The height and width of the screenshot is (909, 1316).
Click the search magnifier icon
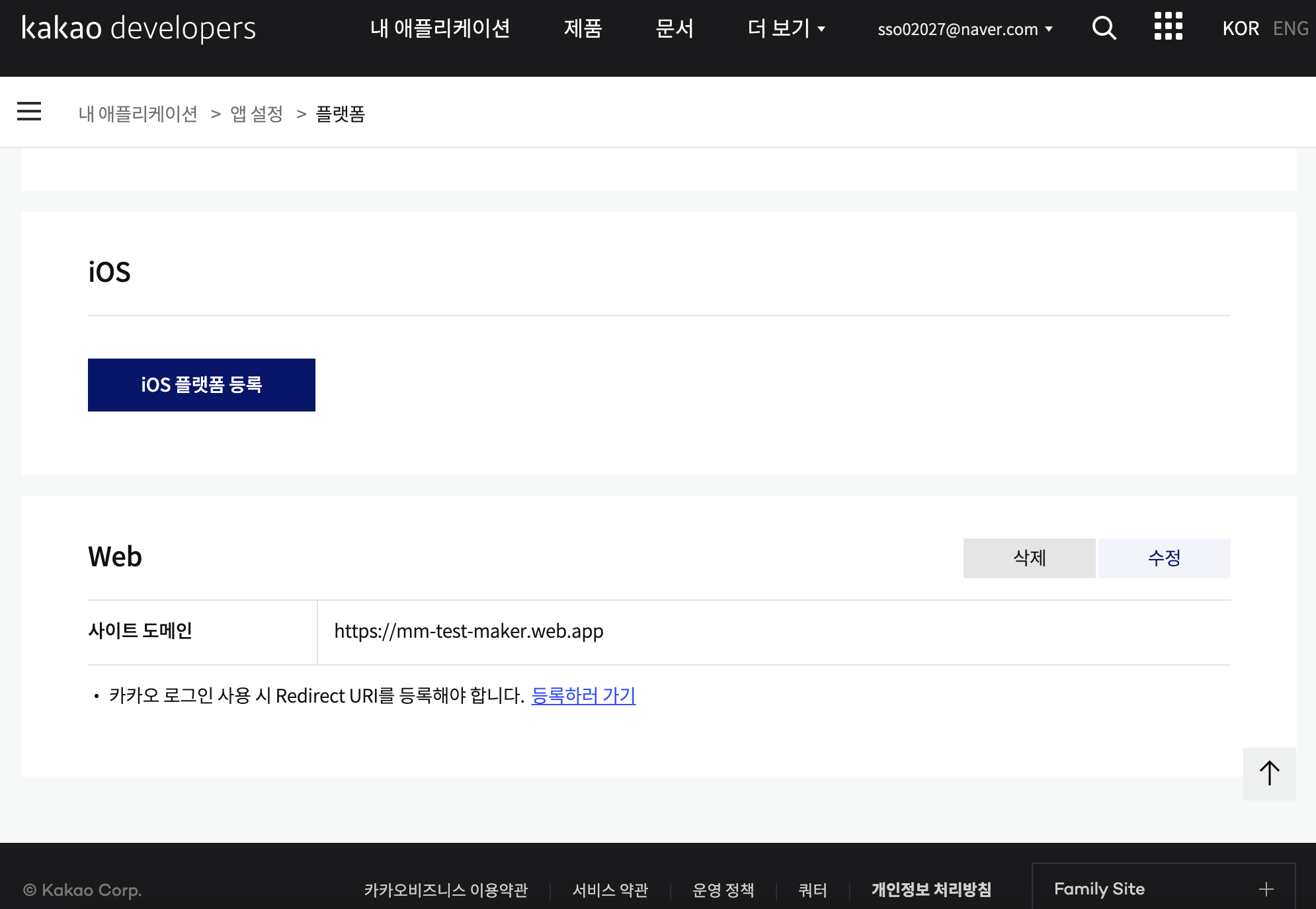pyautogui.click(x=1104, y=28)
